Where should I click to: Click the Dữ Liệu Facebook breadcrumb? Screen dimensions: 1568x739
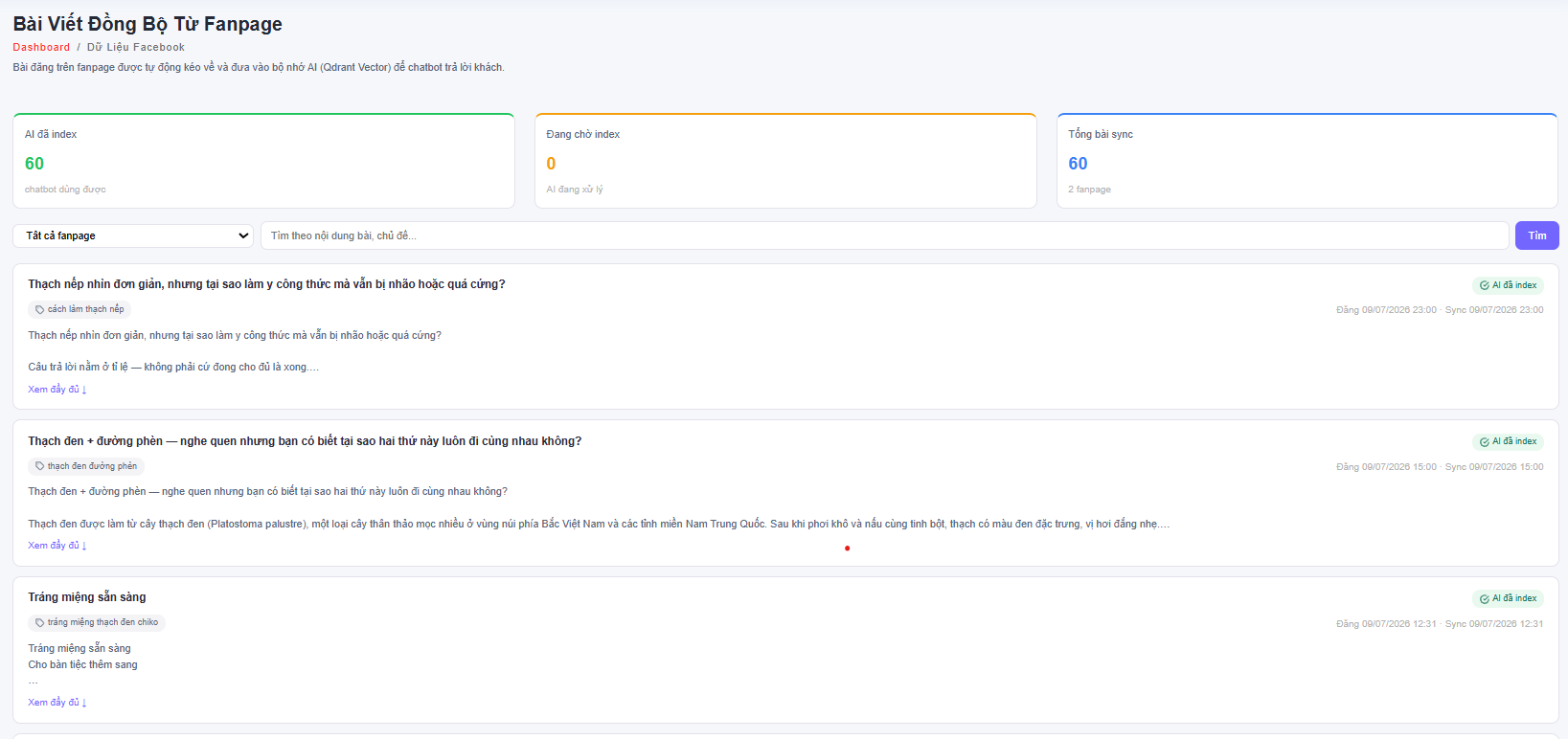point(136,47)
